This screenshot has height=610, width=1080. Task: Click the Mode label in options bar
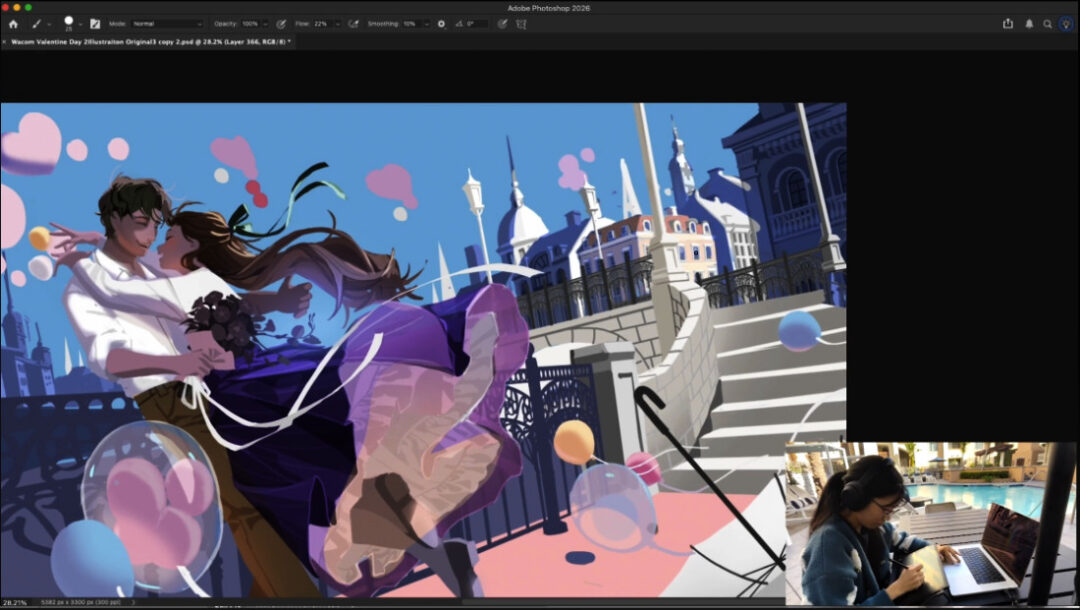tap(117, 23)
